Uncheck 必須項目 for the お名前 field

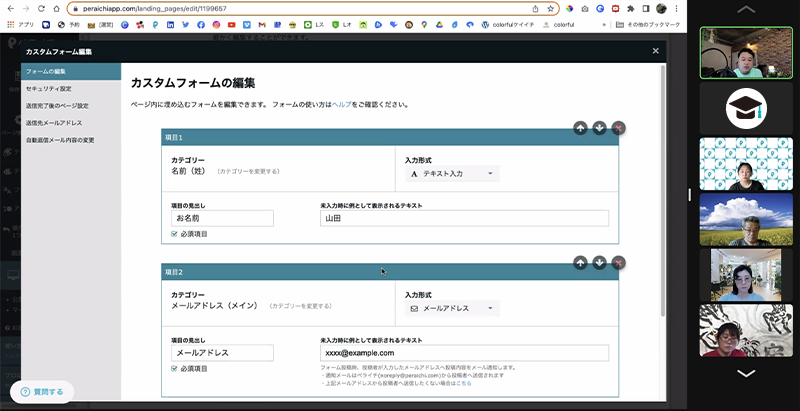click(x=175, y=234)
